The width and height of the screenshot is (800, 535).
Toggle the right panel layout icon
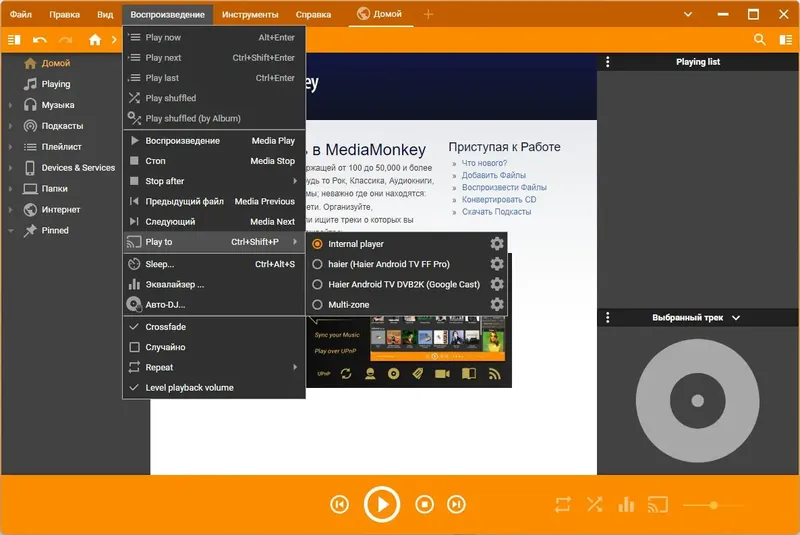click(x=786, y=39)
